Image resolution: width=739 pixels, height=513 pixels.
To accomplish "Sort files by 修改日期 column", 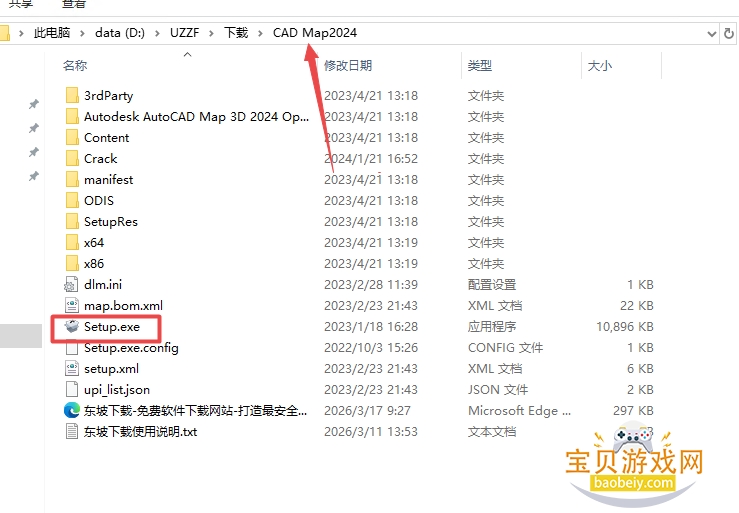I will pos(348,66).
